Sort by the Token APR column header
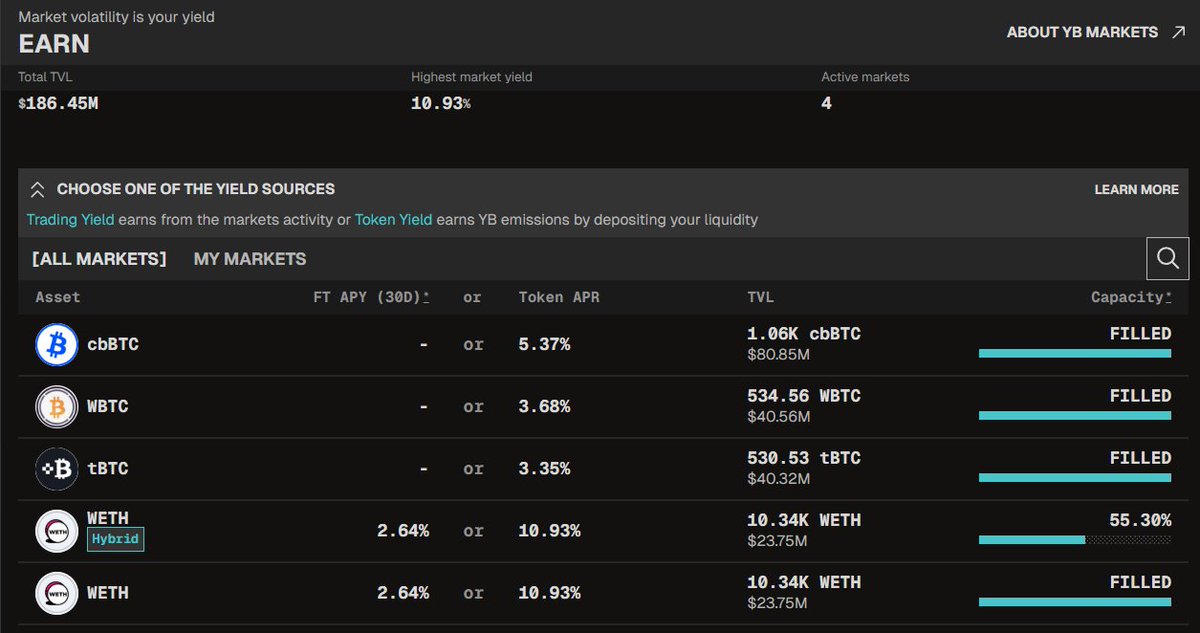This screenshot has height=633, width=1200. pyautogui.click(x=559, y=297)
